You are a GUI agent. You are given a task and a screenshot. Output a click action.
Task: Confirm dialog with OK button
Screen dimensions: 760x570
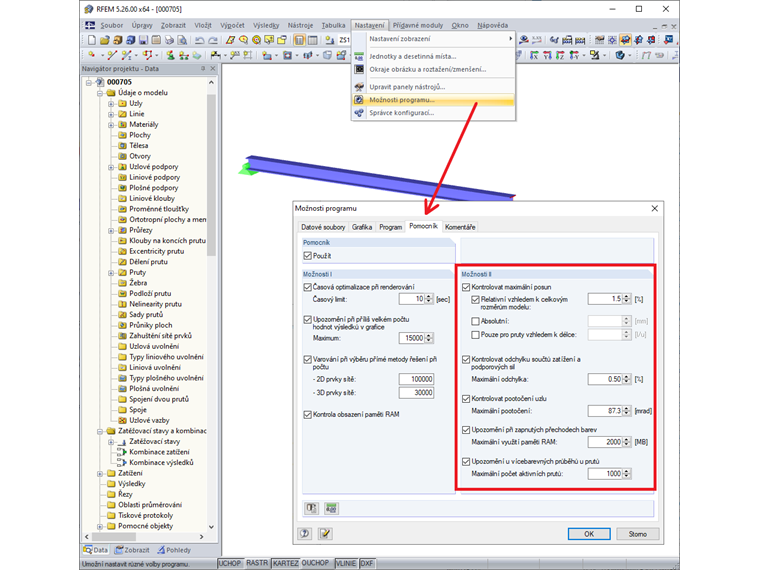point(589,534)
